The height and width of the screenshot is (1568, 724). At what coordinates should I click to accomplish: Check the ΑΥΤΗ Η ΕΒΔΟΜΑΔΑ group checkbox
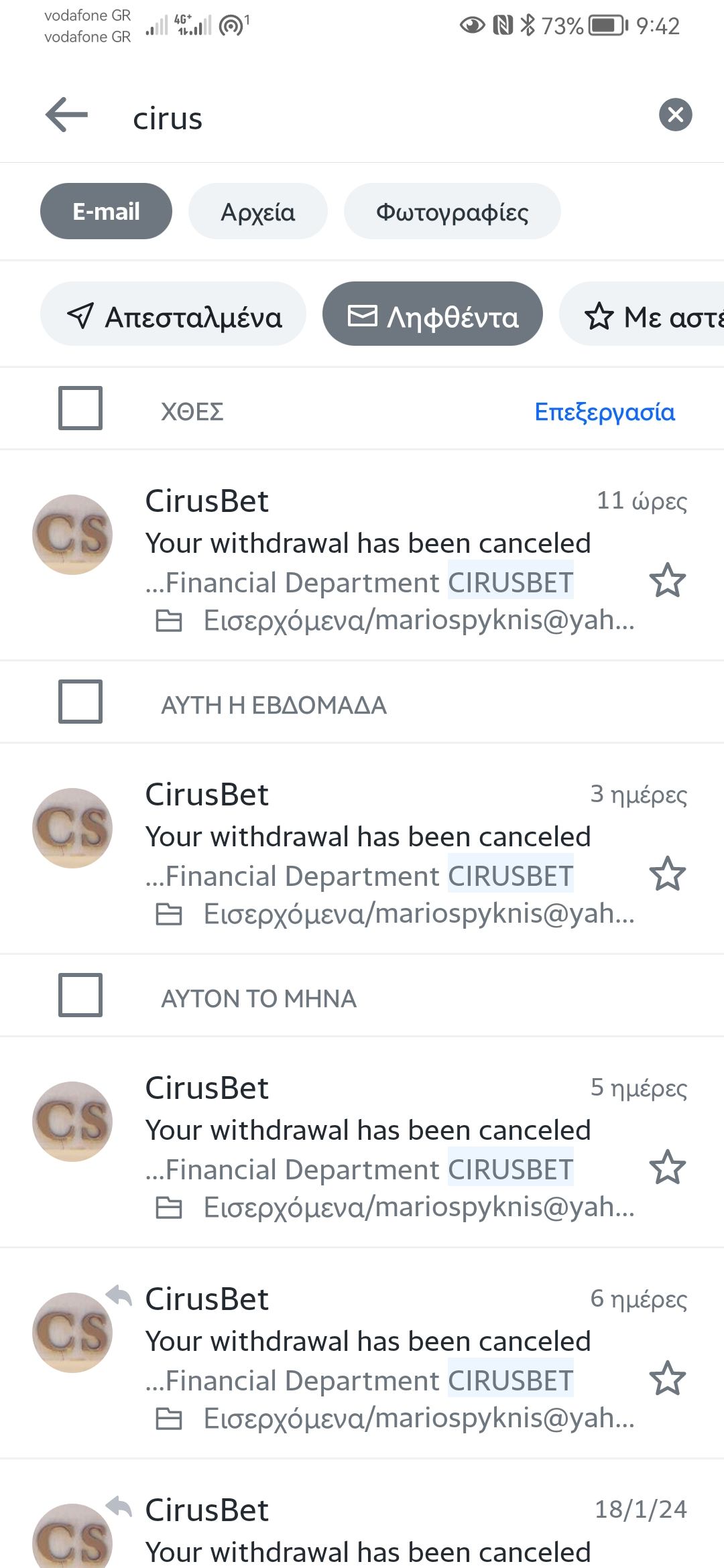[x=80, y=702]
